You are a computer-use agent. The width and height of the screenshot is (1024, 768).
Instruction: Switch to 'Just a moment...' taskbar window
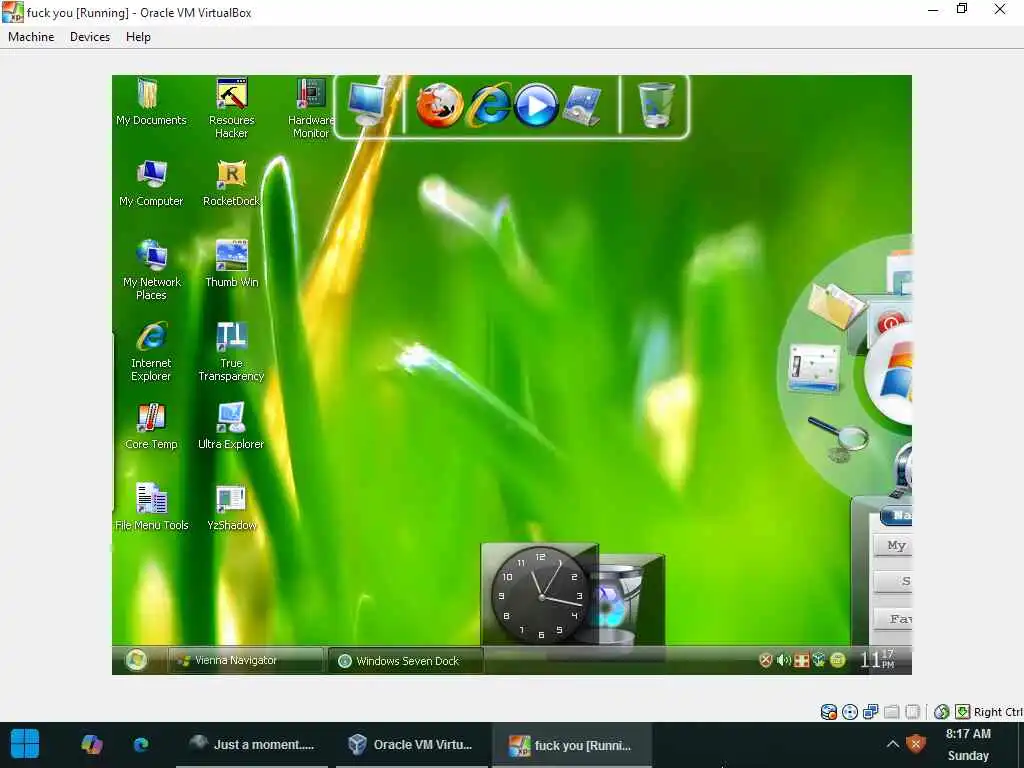tap(251, 744)
